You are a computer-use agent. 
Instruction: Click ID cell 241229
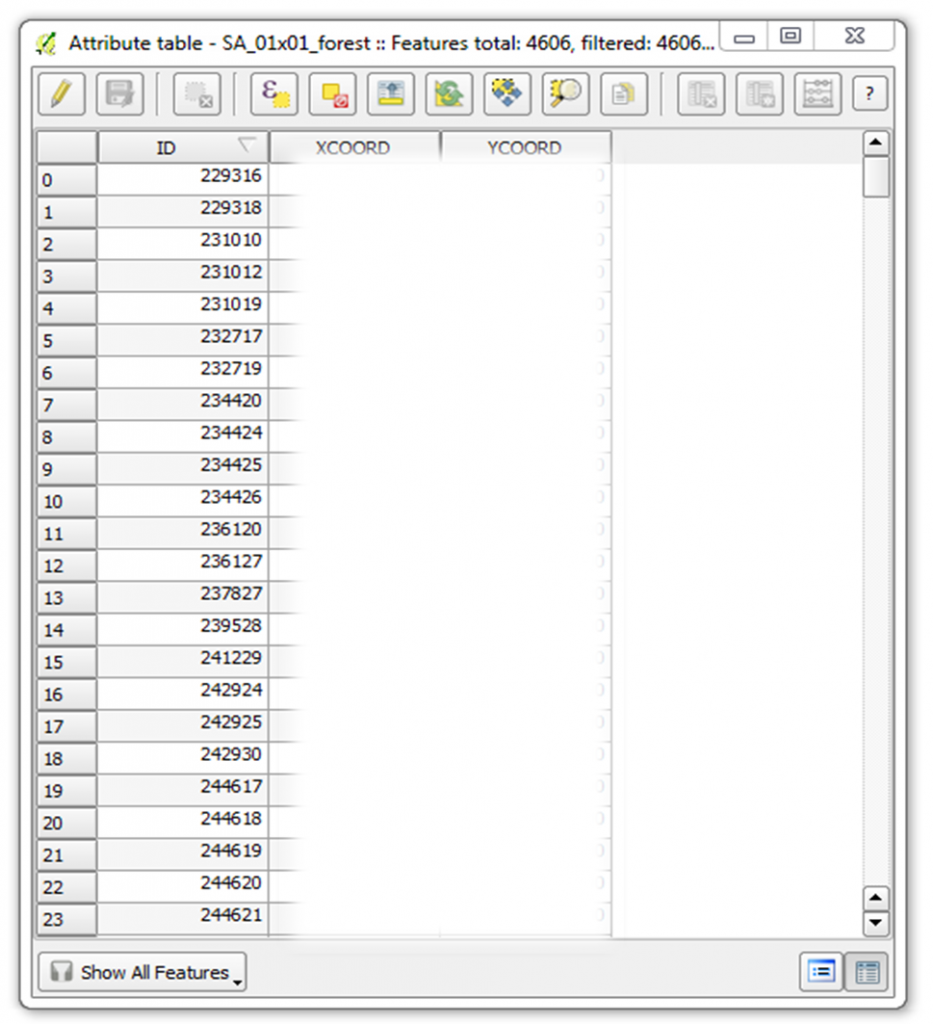click(183, 661)
